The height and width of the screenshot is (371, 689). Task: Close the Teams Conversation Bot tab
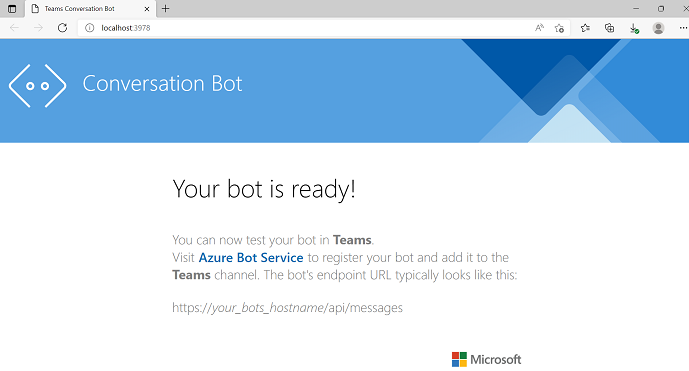point(147,9)
